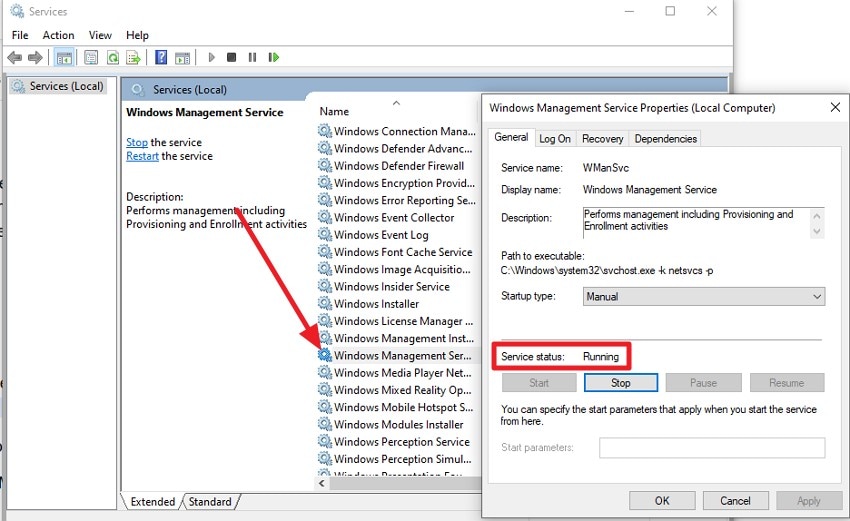Select Windows Mixed Reality Op... row
850x521 pixels.
pos(397,390)
